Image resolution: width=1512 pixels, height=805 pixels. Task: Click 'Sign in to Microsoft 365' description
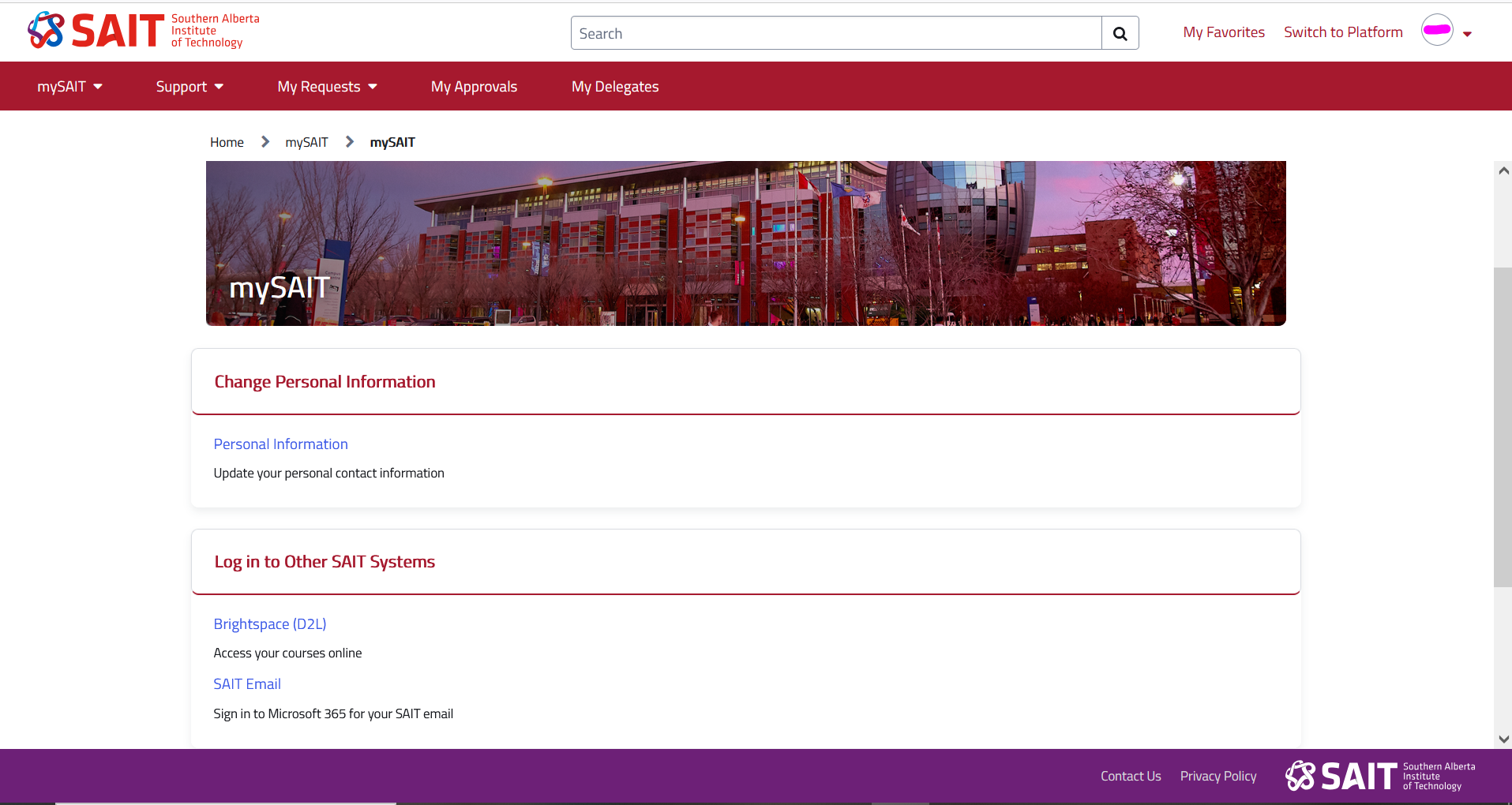coord(333,713)
